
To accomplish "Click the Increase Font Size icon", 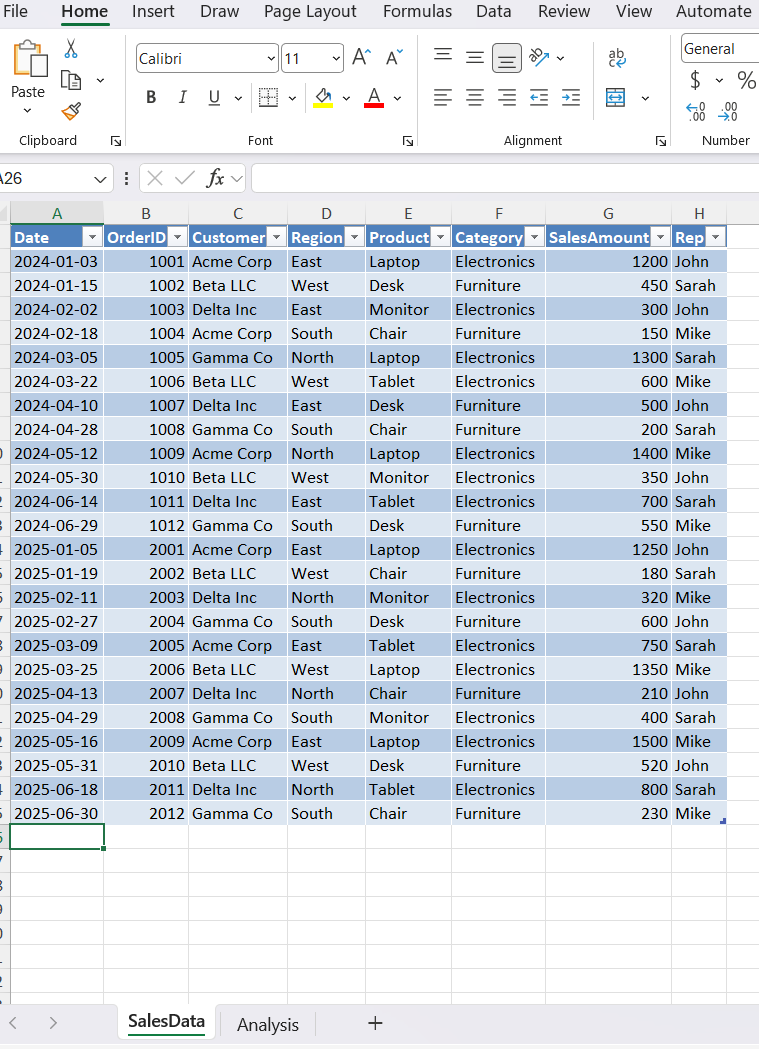I will [x=362, y=58].
